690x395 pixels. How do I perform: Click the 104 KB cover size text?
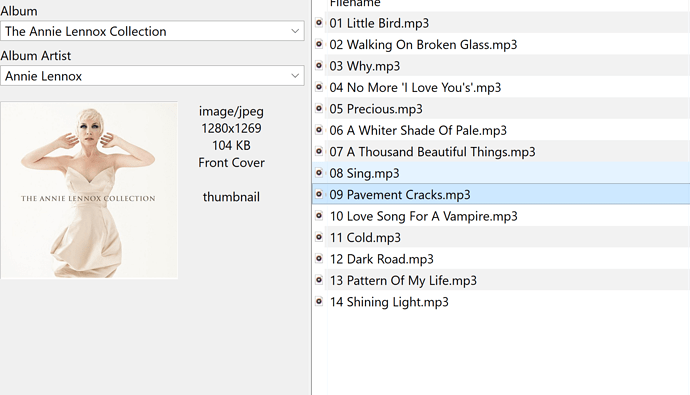pyautogui.click(x=231, y=146)
